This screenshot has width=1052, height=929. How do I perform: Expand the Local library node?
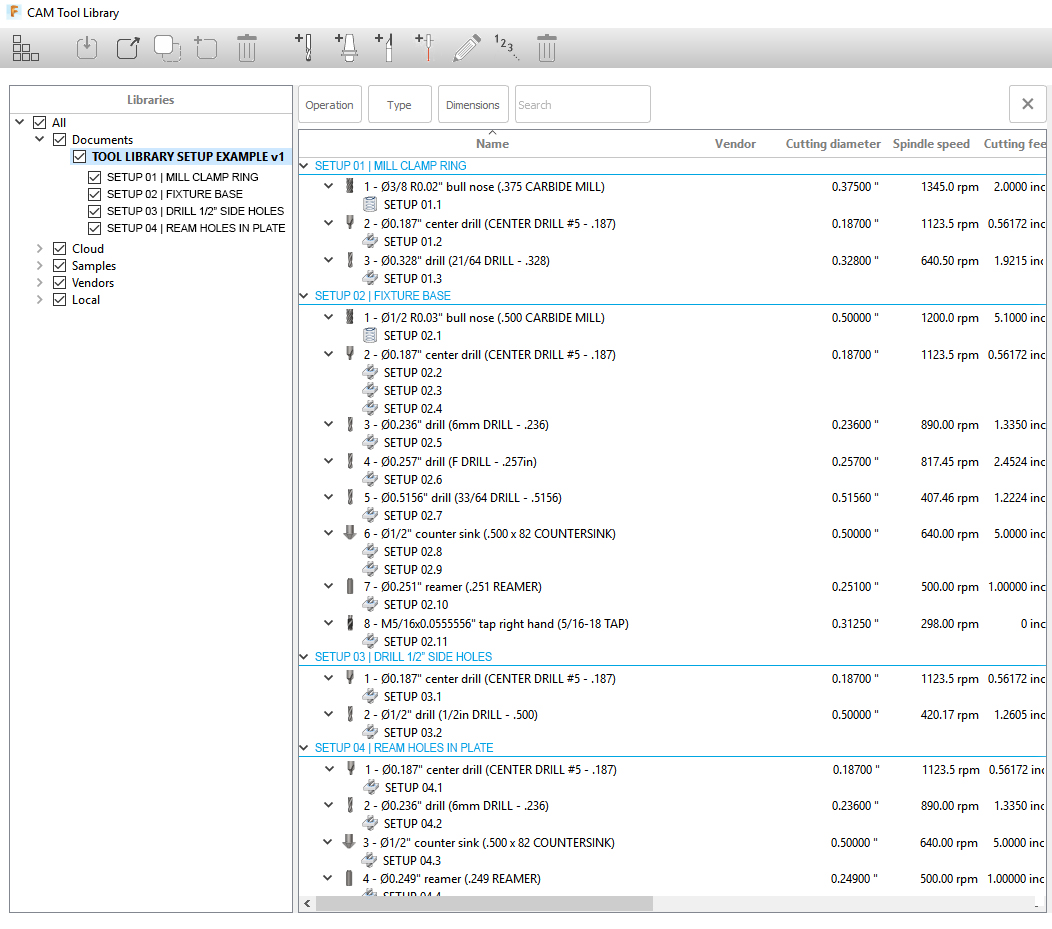40,299
